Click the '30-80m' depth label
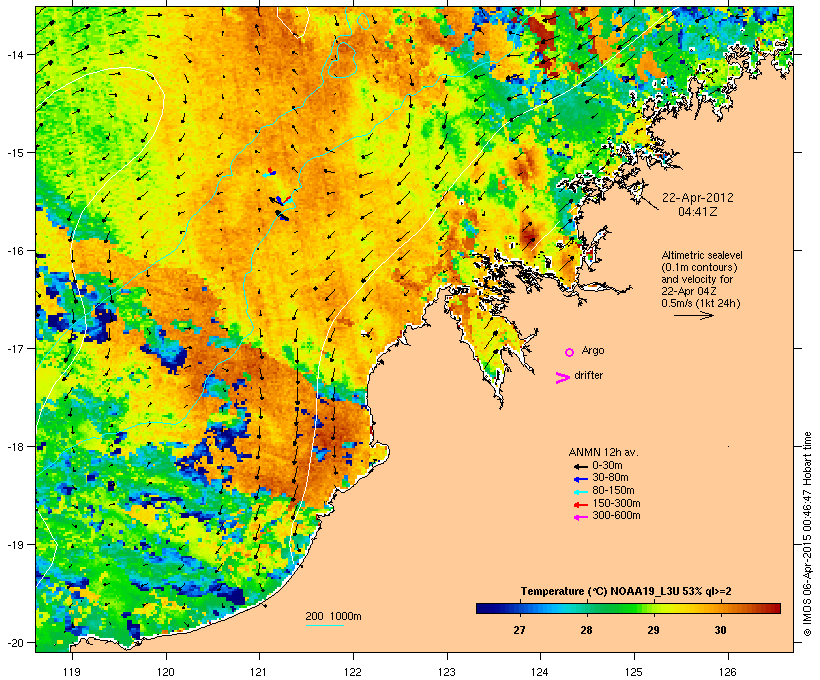This screenshot has width=820, height=680. pyautogui.click(x=610, y=478)
